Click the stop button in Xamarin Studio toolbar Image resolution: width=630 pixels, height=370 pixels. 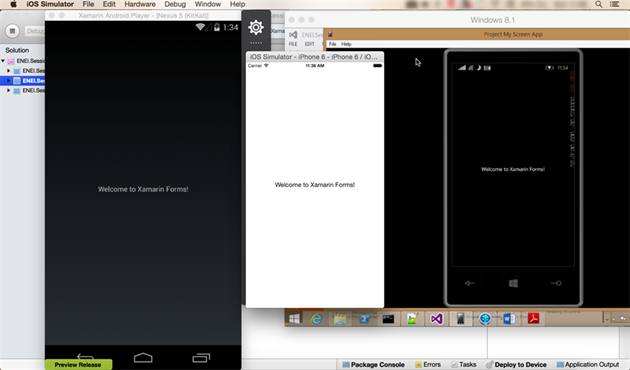pos(12,31)
